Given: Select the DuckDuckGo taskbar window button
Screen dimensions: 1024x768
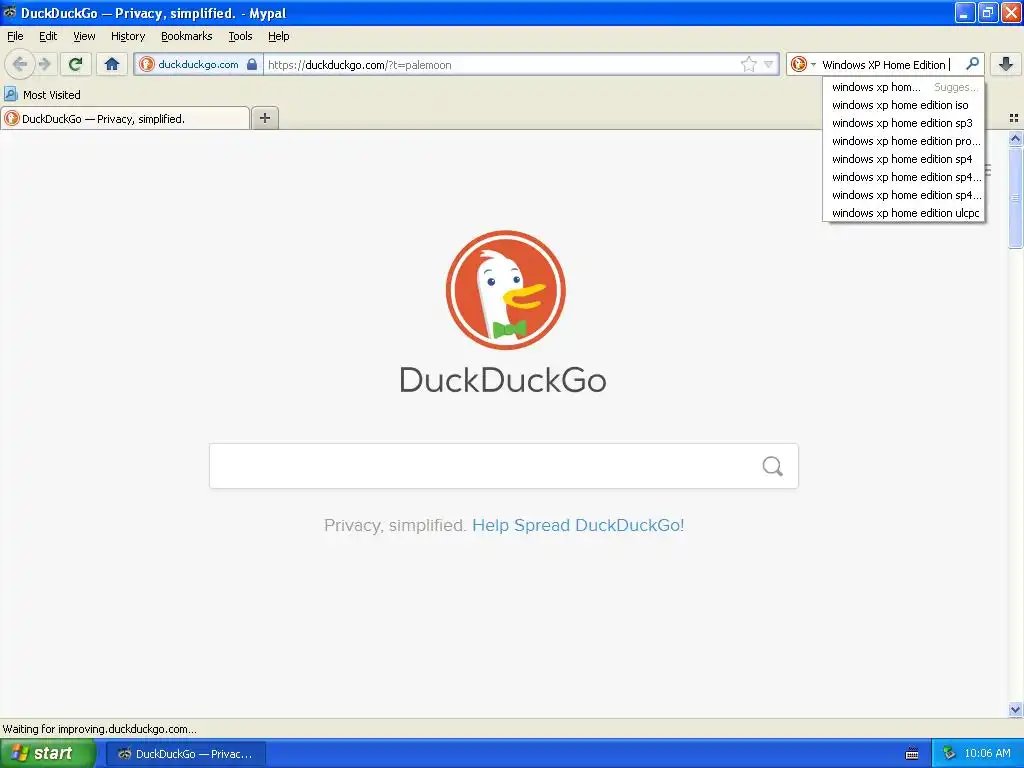Looking at the screenshot, I should click(x=185, y=754).
